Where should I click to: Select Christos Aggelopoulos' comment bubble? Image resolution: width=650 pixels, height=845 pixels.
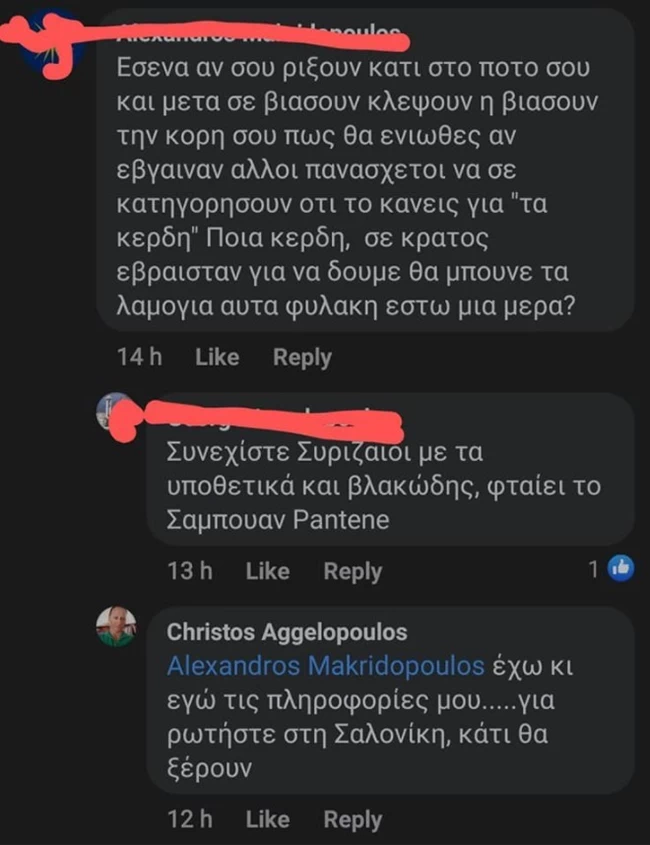point(390,700)
